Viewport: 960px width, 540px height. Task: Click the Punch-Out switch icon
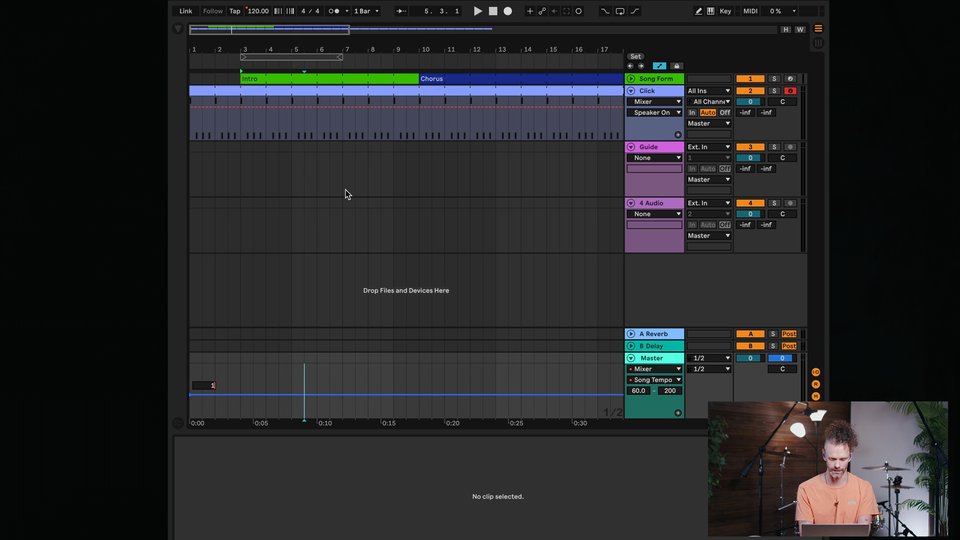635,11
